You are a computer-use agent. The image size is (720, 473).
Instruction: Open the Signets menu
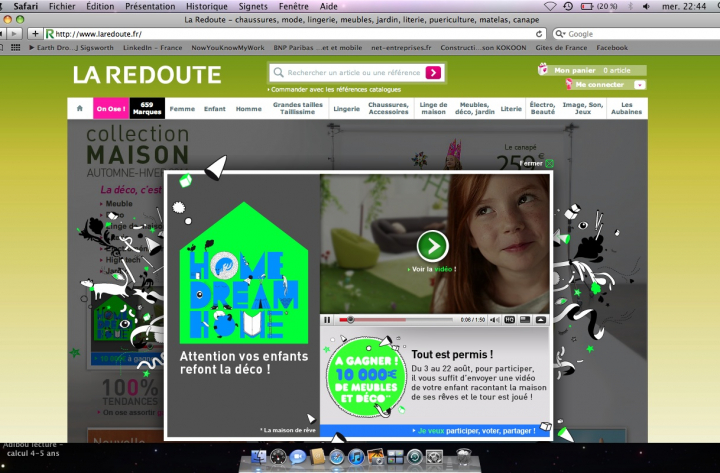tap(253, 6)
